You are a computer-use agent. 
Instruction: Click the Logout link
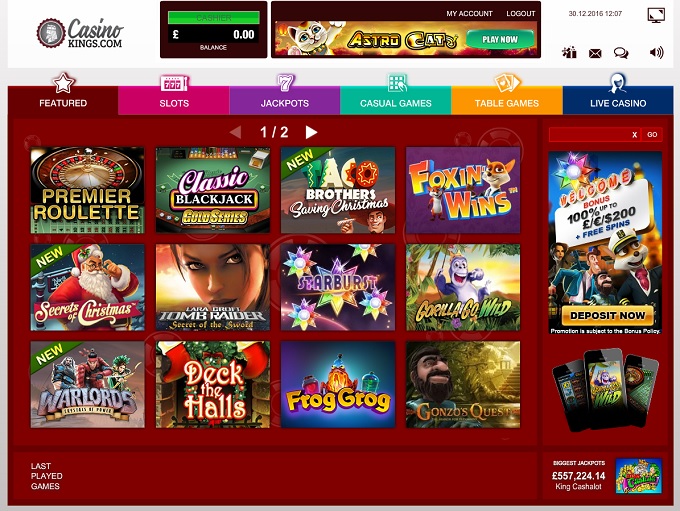point(520,13)
